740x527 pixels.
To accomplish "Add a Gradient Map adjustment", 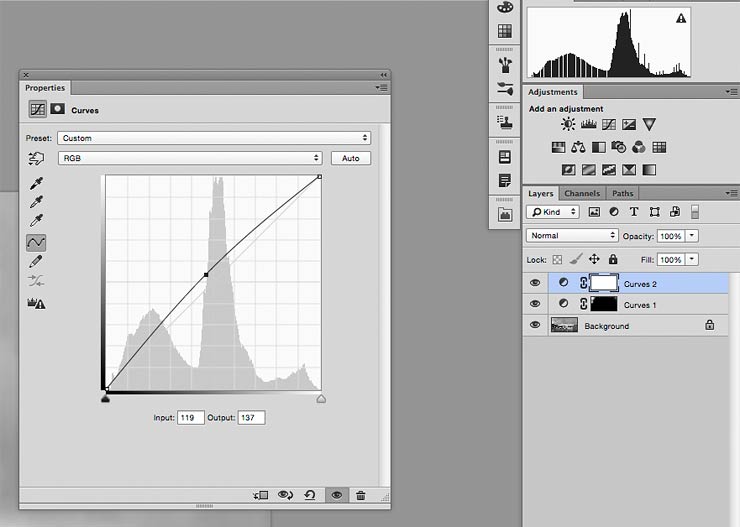I will [649, 169].
